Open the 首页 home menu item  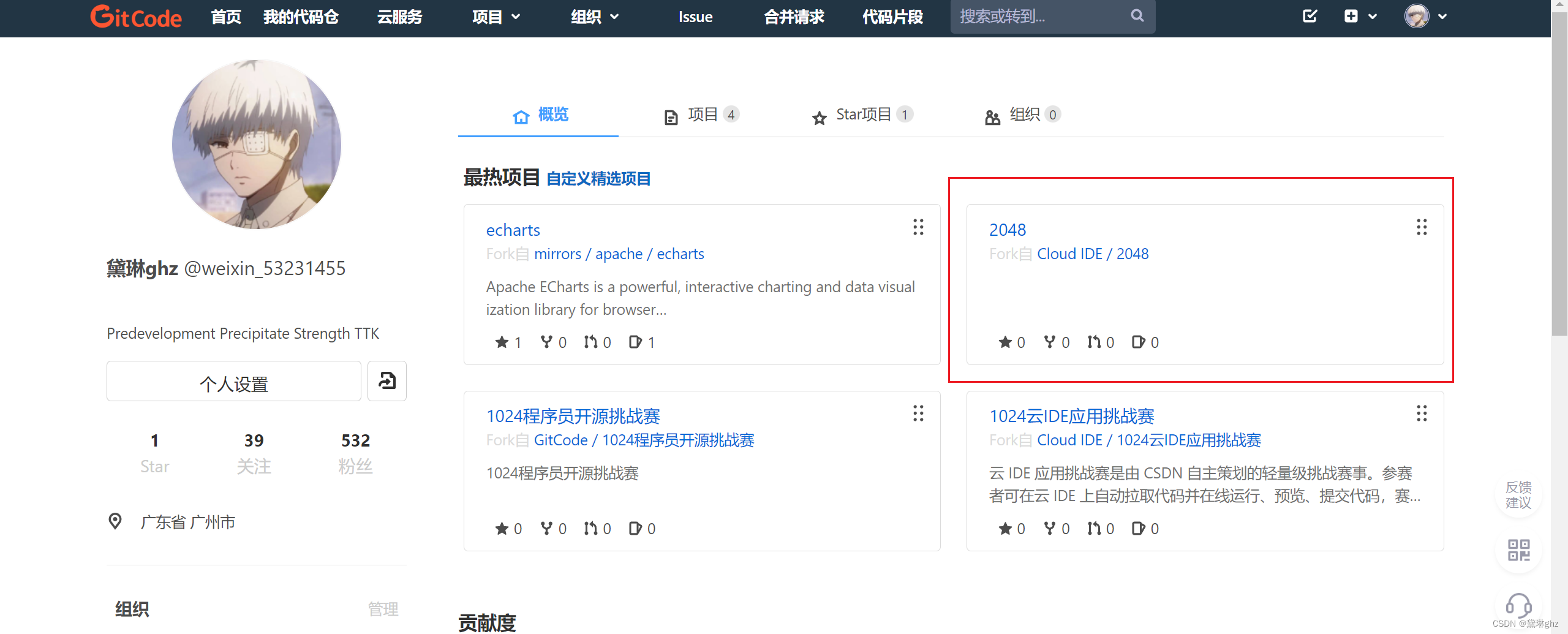tap(226, 17)
